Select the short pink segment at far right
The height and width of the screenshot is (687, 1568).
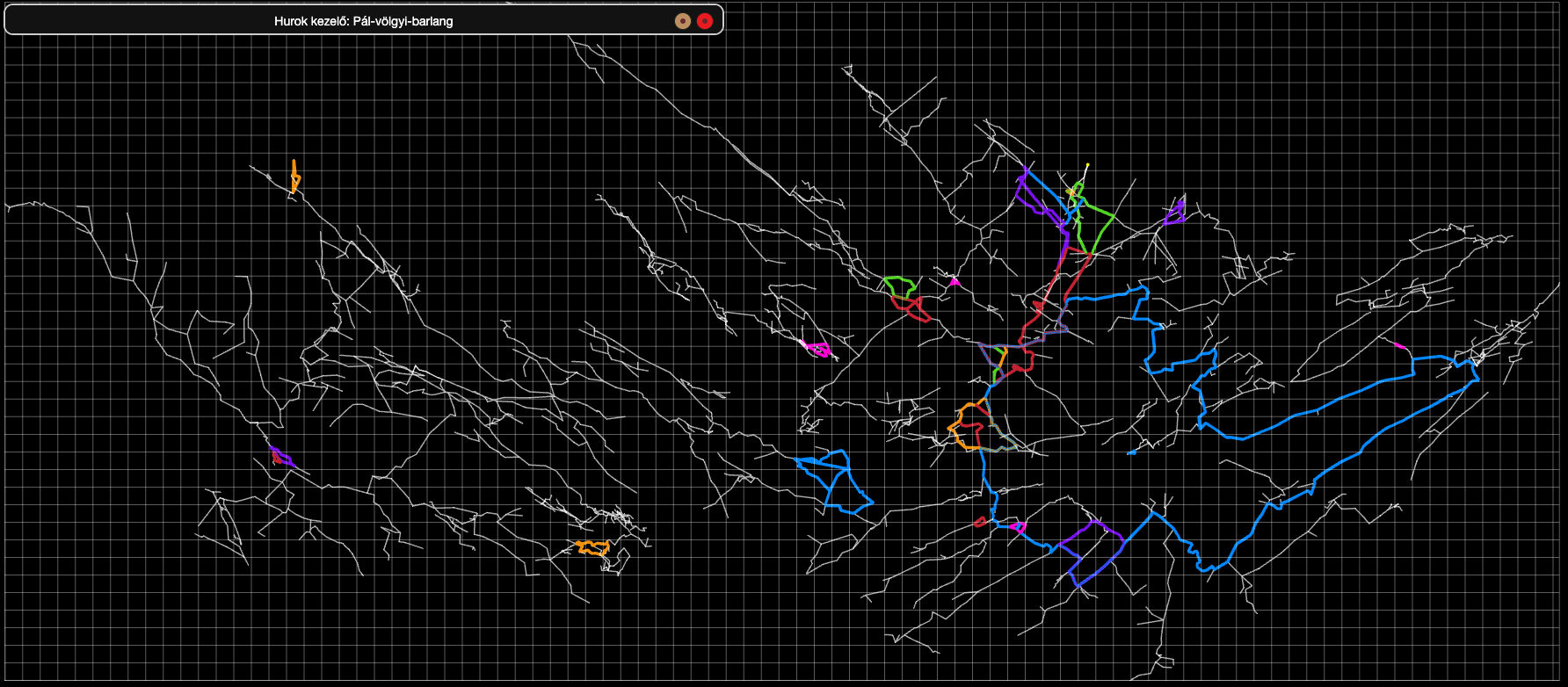click(x=1400, y=346)
